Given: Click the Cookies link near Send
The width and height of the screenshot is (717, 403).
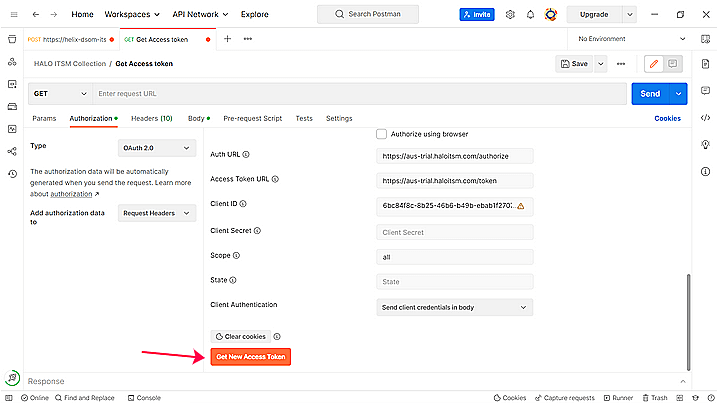Looking at the screenshot, I should pyautogui.click(x=667, y=118).
